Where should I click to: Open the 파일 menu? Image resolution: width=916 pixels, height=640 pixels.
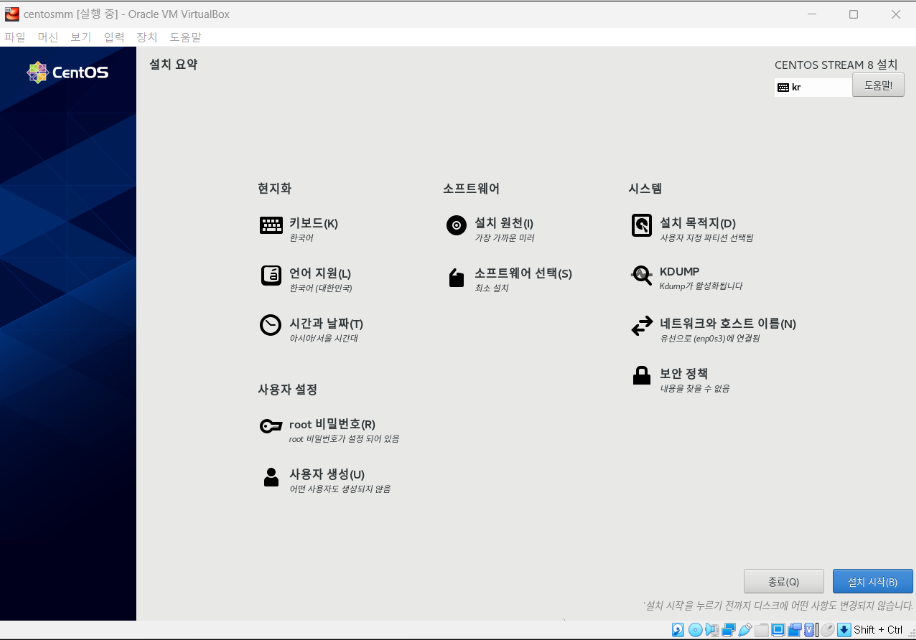[15, 37]
